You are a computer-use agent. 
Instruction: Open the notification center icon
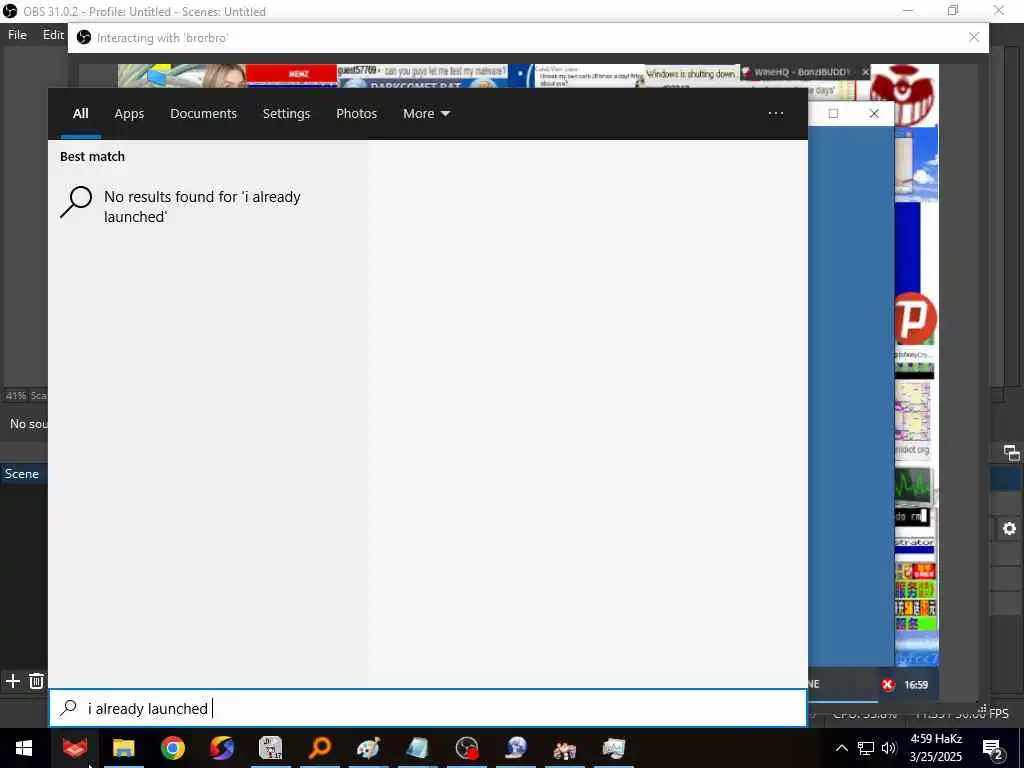pyautogui.click(x=993, y=748)
